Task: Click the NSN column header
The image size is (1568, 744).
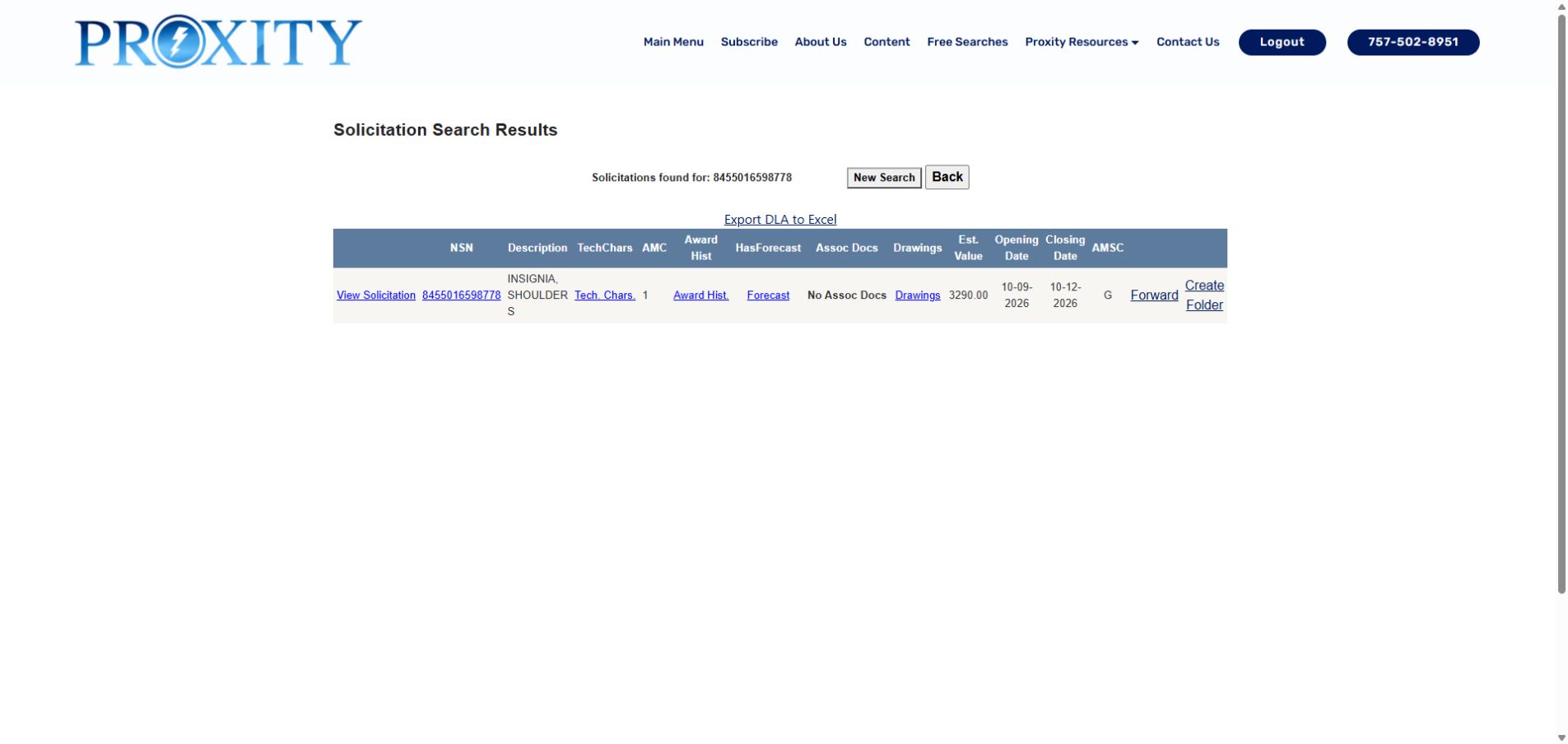Action: click(462, 248)
